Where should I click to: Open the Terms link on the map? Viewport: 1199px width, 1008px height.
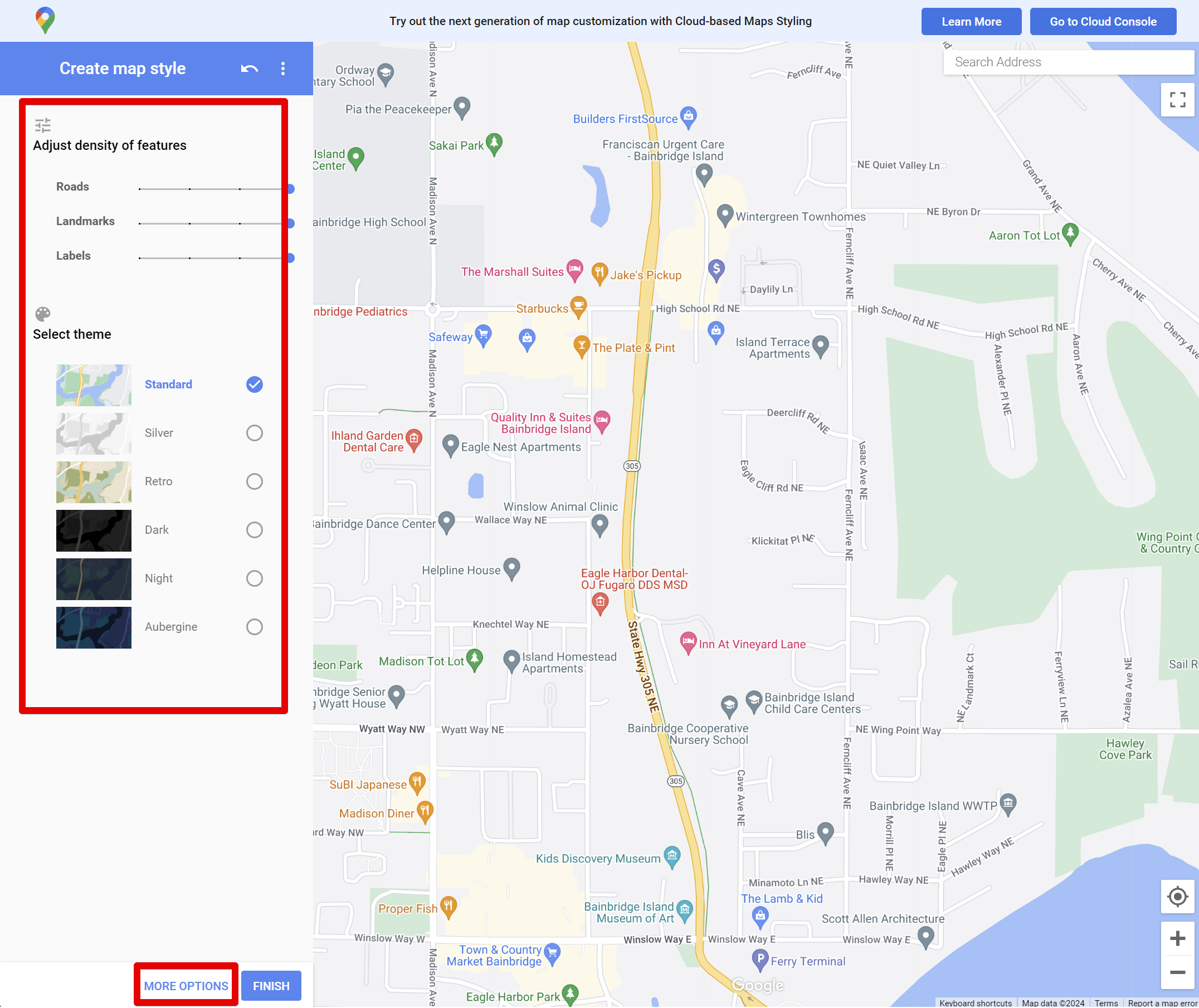pos(1107,1004)
